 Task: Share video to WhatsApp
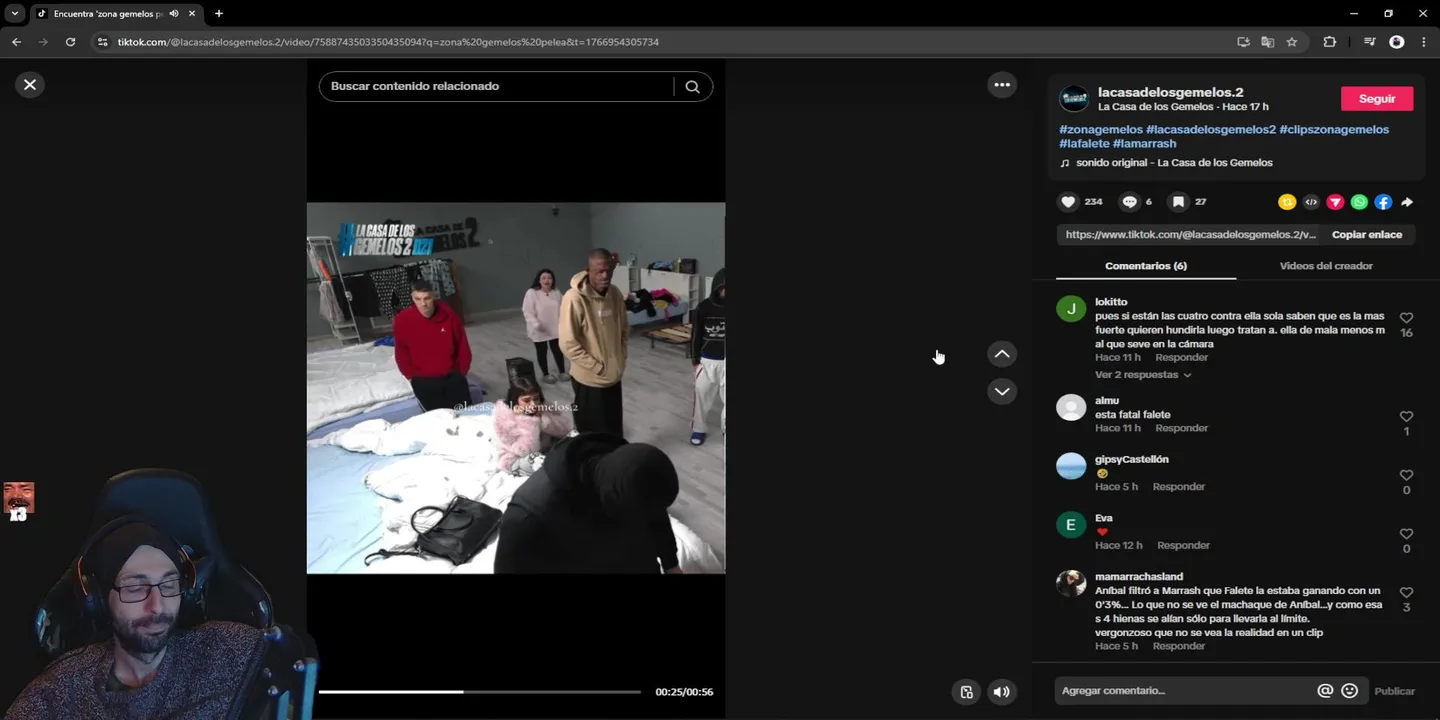coord(1359,202)
